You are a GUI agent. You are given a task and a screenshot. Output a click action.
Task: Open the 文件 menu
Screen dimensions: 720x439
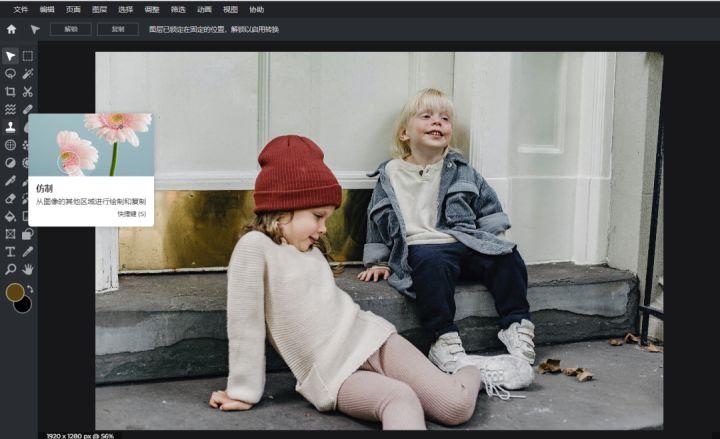tap(21, 9)
